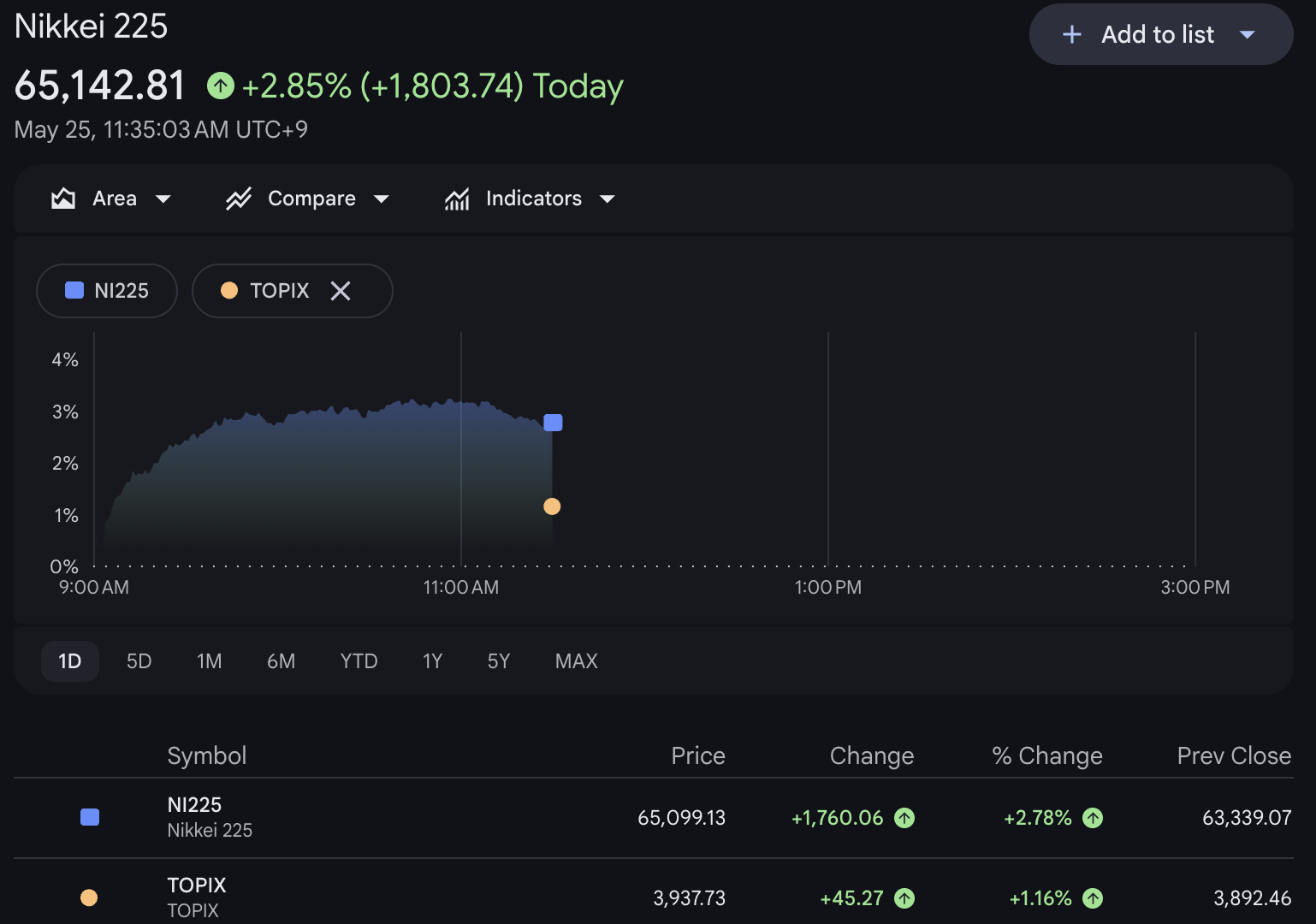The height and width of the screenshot is (924, 1316).
Task: Click the blue square in NI225 table row
Action: pyautogui.click(x=90, y=817)
